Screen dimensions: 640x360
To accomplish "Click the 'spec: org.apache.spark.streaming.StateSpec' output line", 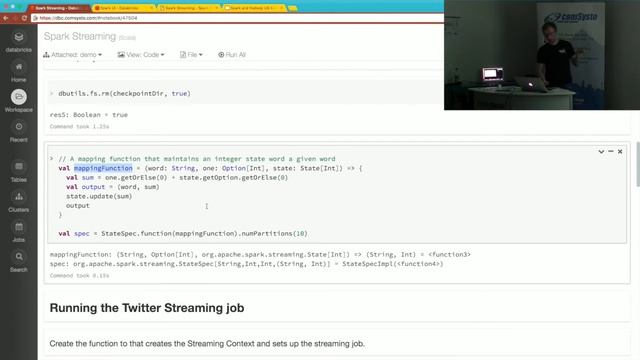I will tap(247, 264).
